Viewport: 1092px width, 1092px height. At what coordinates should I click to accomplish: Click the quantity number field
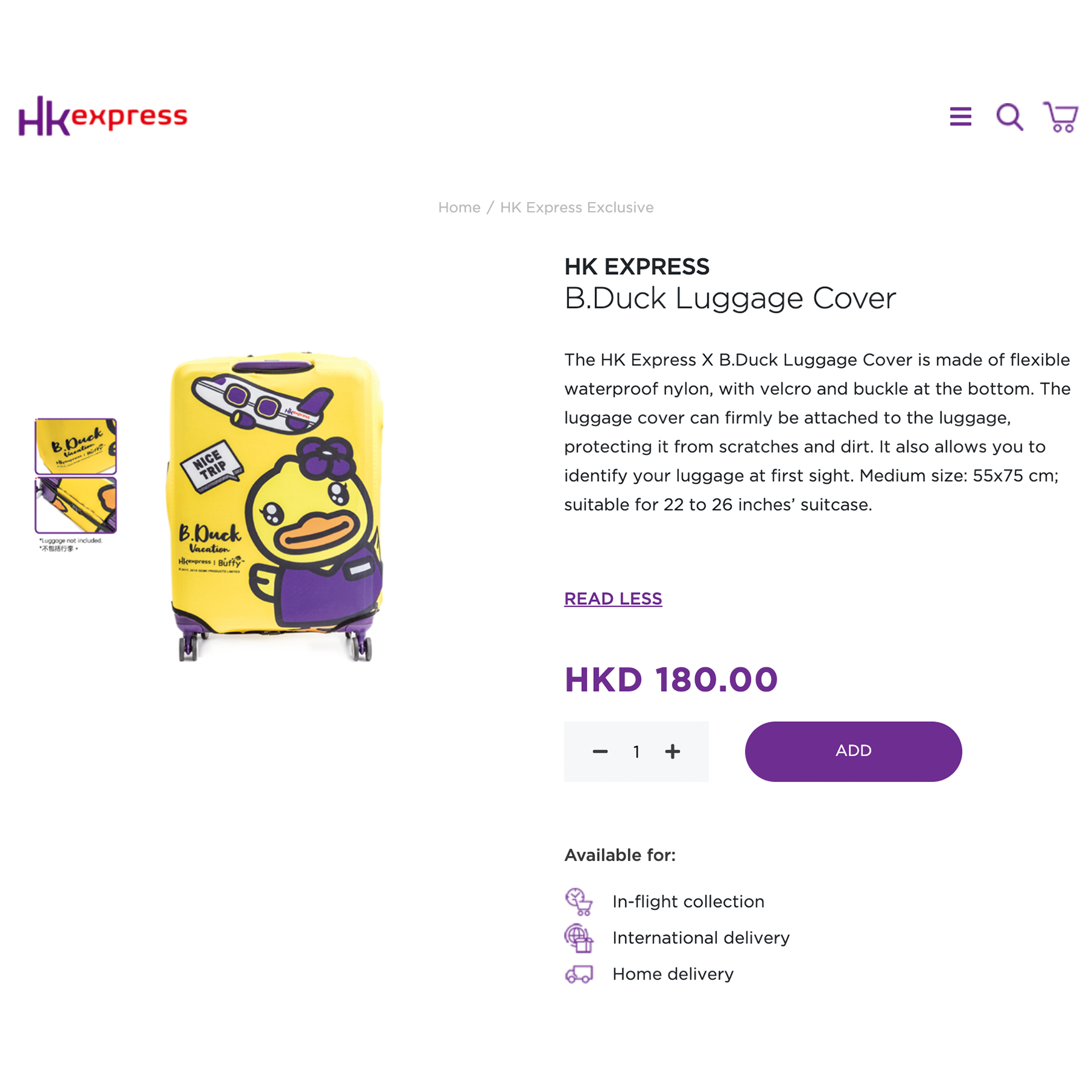point(636,752)
